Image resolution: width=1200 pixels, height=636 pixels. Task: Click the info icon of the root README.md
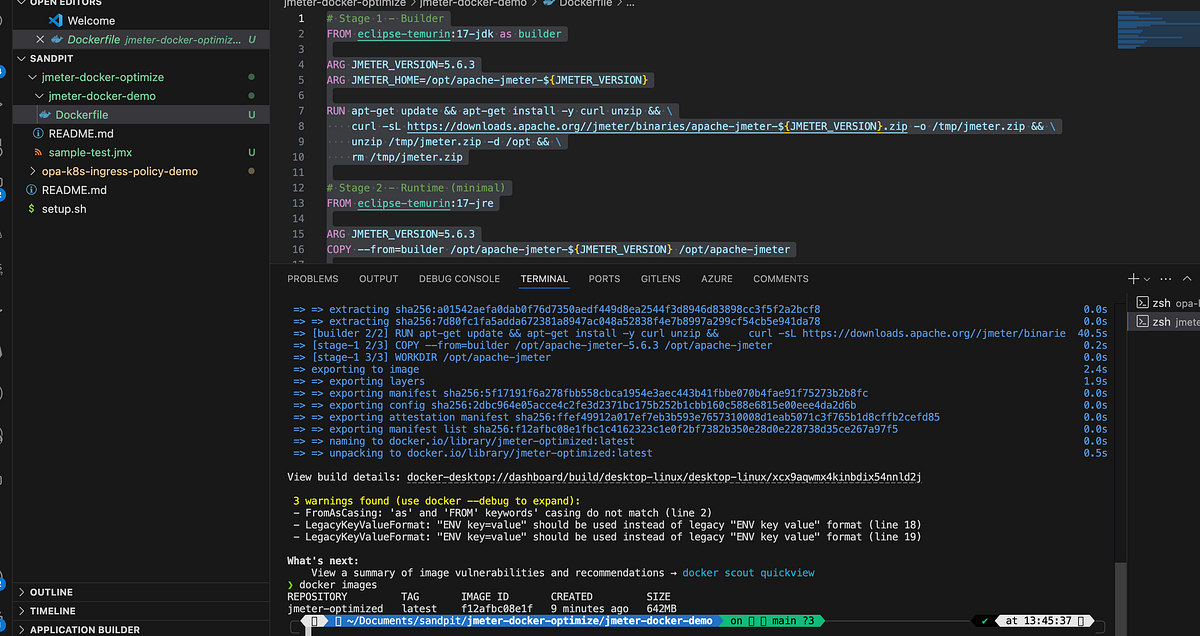31,190
